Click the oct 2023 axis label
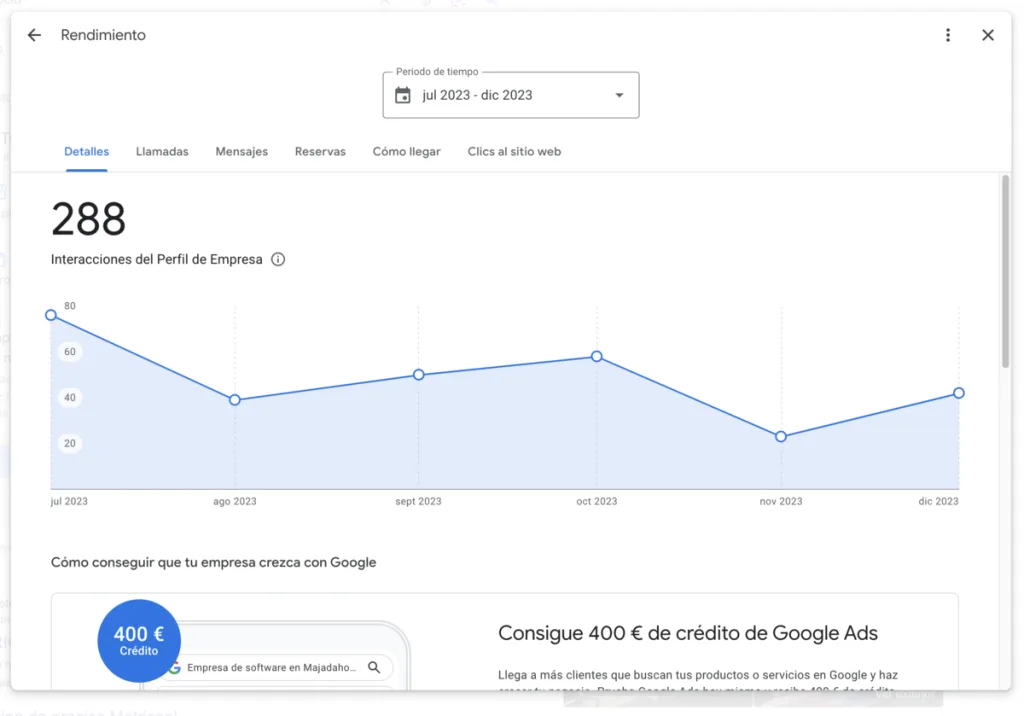1024x716 pixels. 596,501
